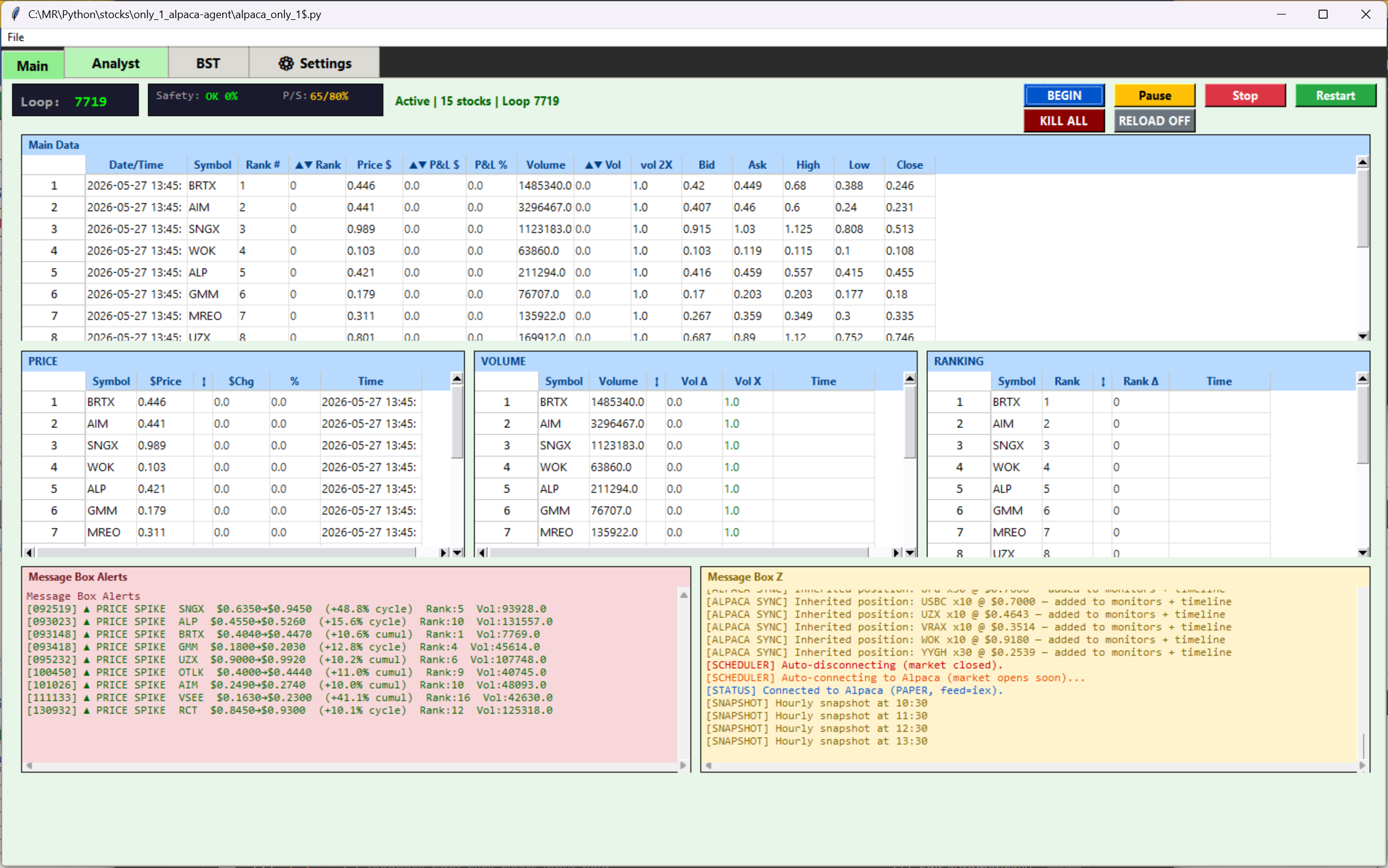Sort Main Data by Close column header
This screenshot has height=868, width=1388.
click(x=909, y=165)
